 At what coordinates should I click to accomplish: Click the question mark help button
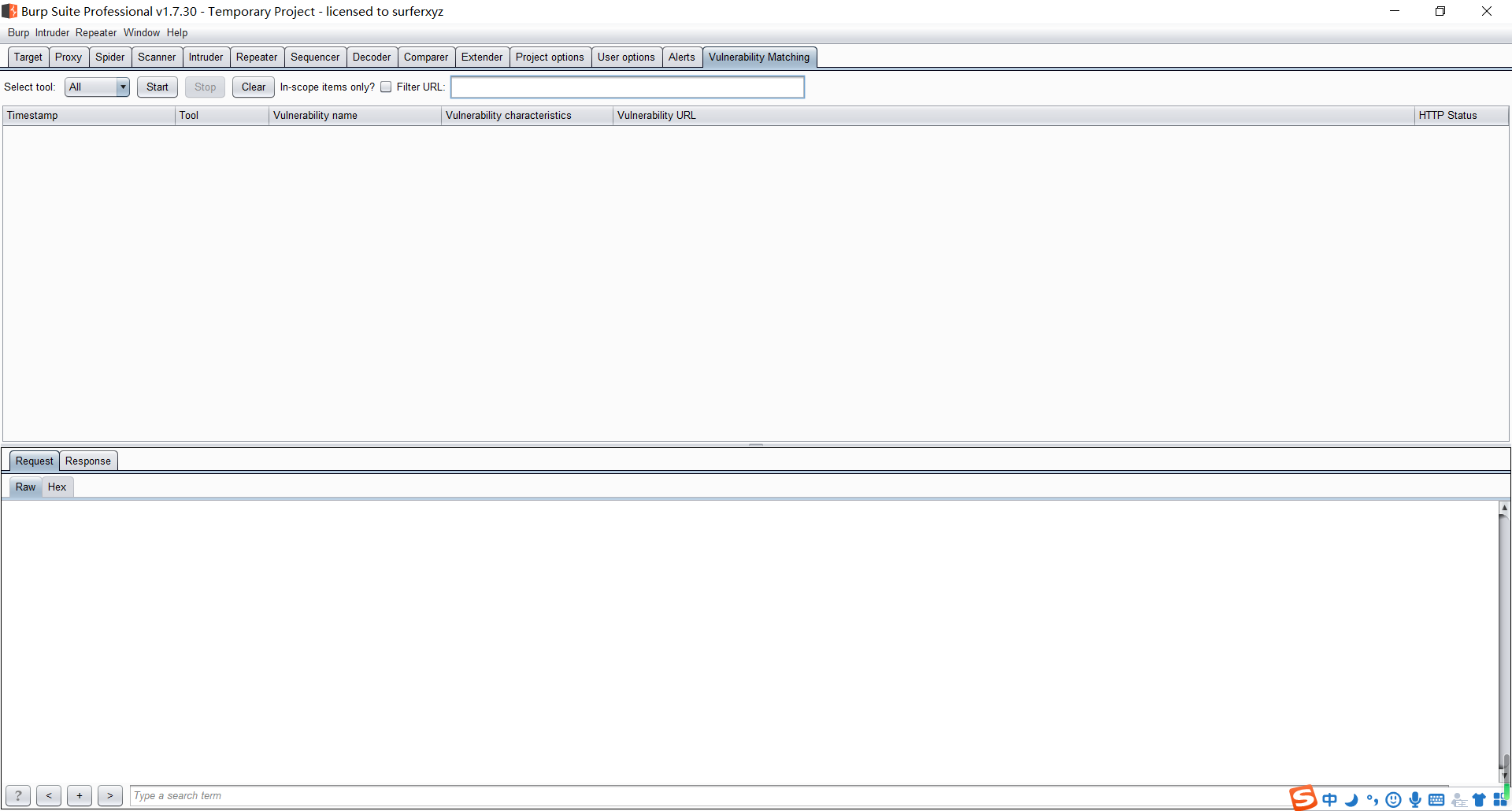click(18, 796)
